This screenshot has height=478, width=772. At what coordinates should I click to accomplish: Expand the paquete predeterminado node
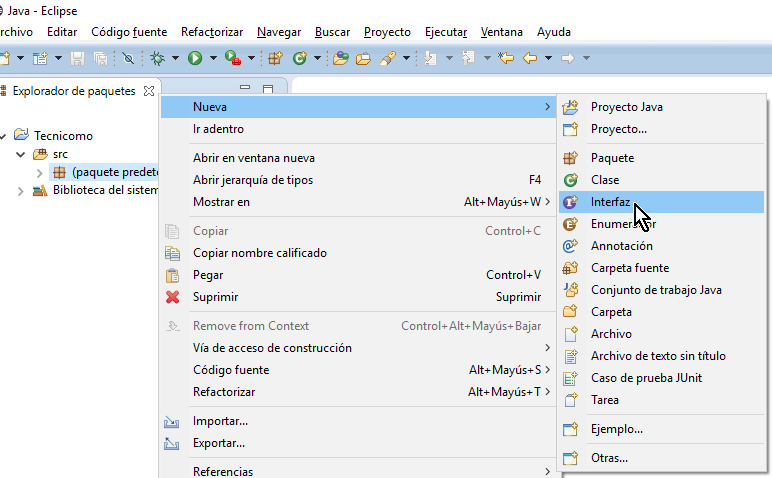(x=39, y=173)
